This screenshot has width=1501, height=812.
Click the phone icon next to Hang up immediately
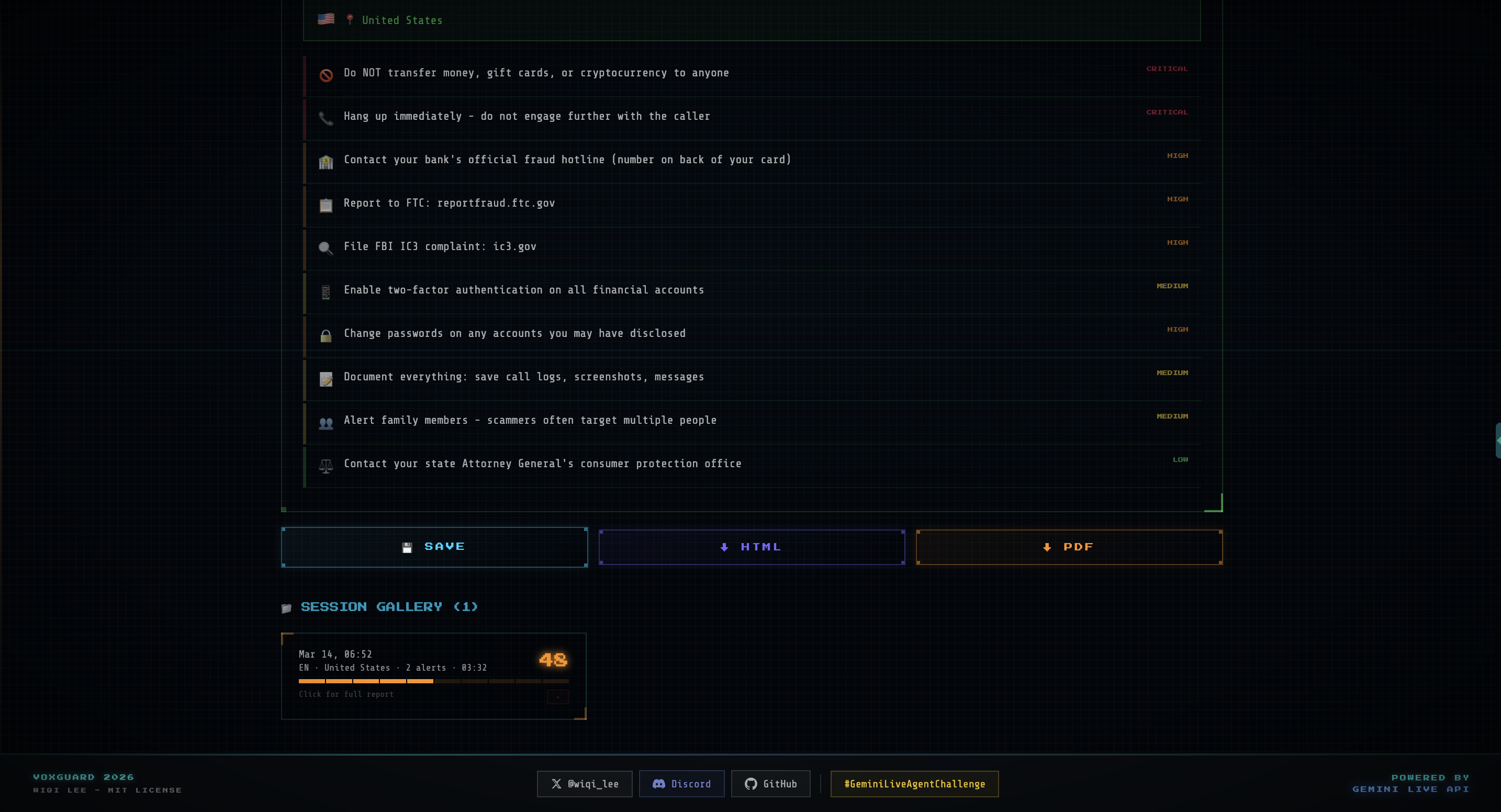[326, 119]
